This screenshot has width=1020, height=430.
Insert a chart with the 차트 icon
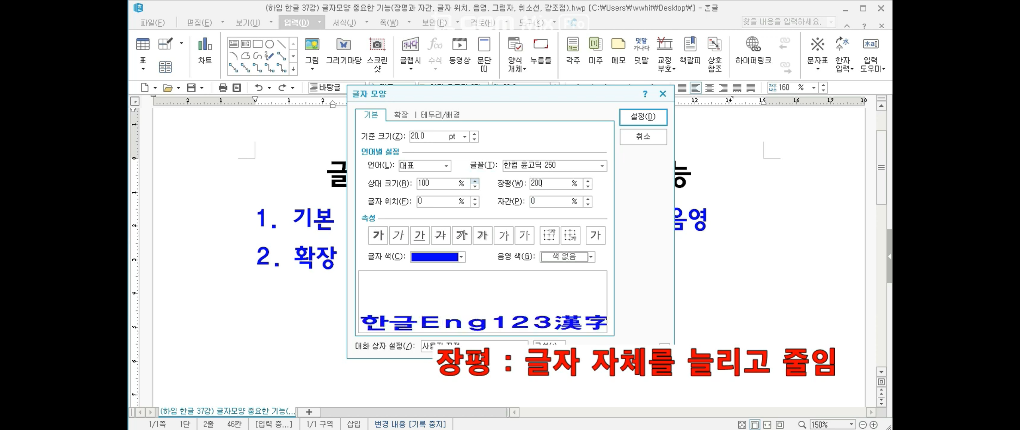205,51
